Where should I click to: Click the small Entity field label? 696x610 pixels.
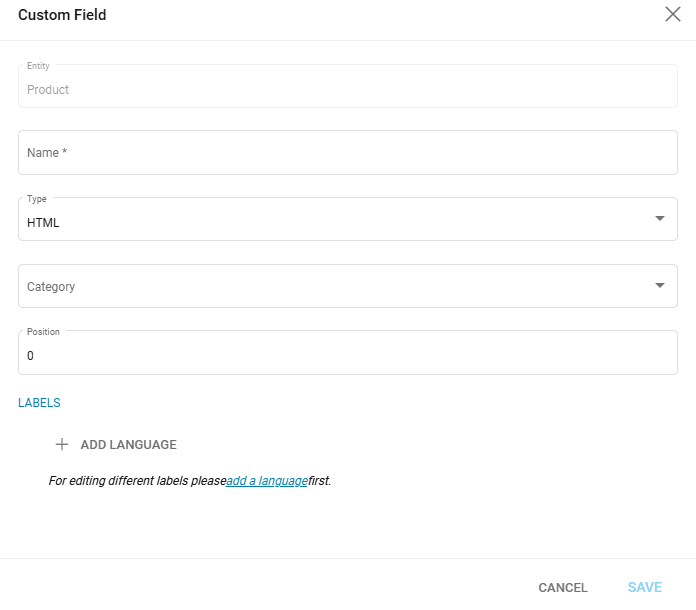(38, 66)
